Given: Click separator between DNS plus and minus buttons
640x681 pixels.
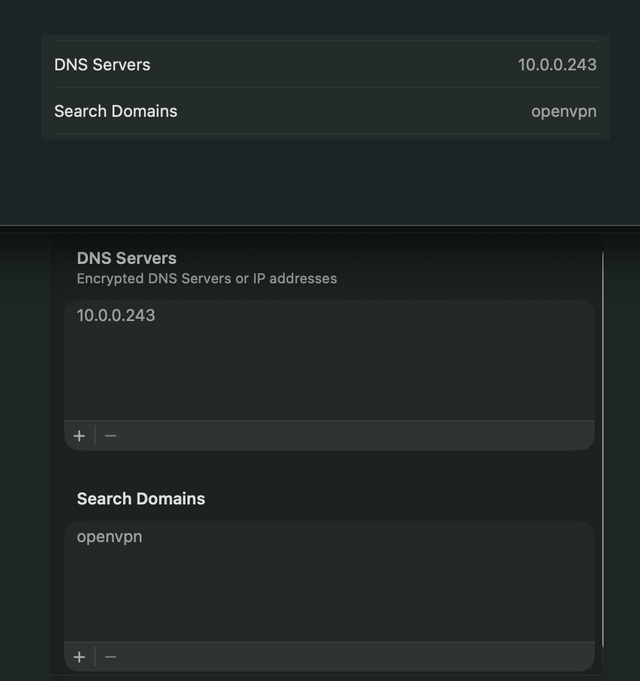Looking at the screenshot, I should click(95, 436).
